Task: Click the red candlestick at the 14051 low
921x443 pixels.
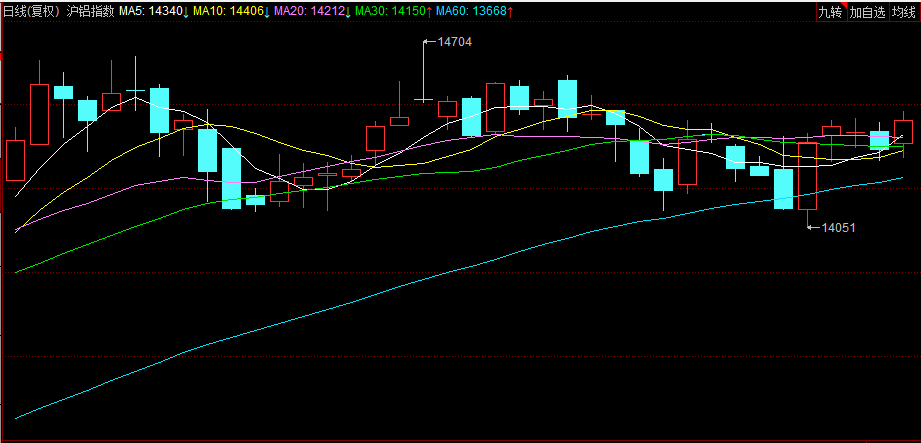Action: 808,180
